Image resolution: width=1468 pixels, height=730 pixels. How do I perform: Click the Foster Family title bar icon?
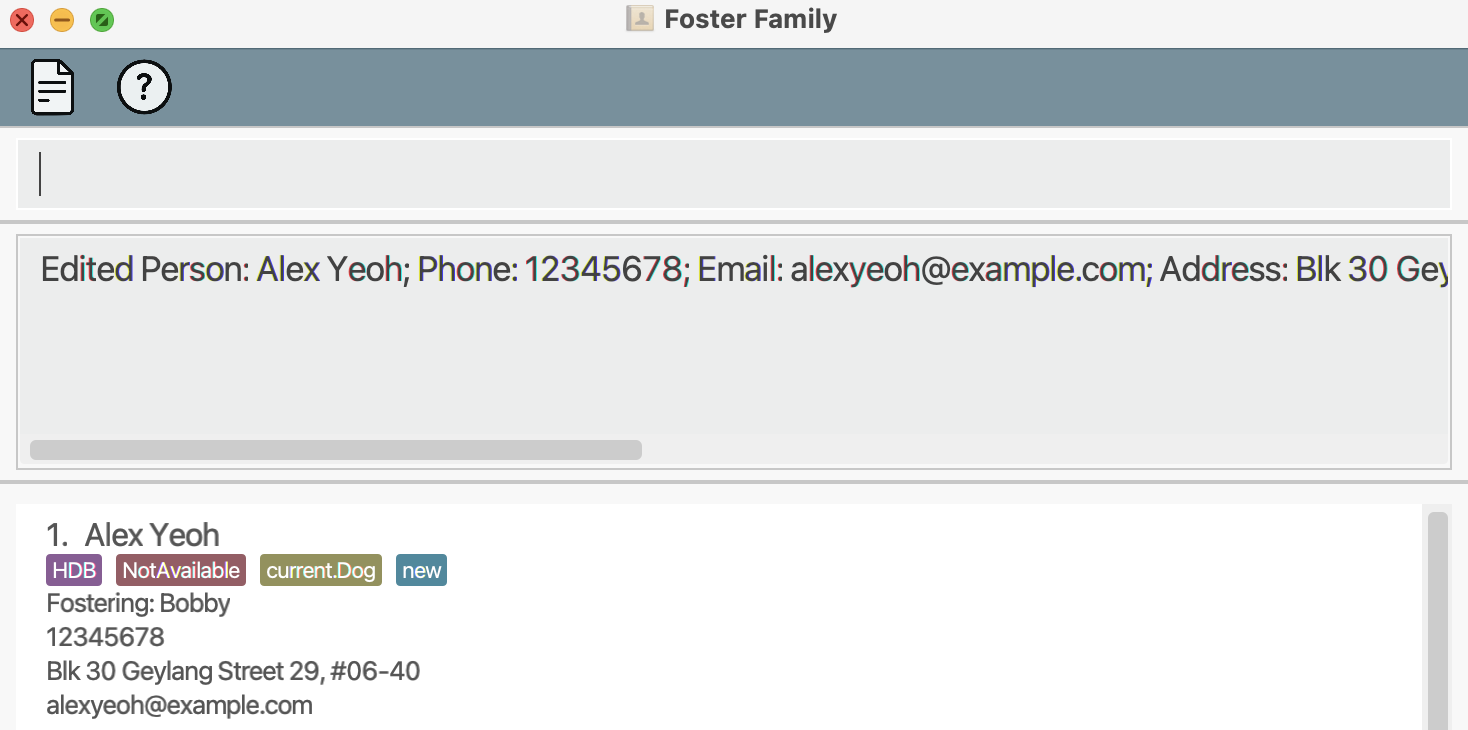tap(639, 19)
